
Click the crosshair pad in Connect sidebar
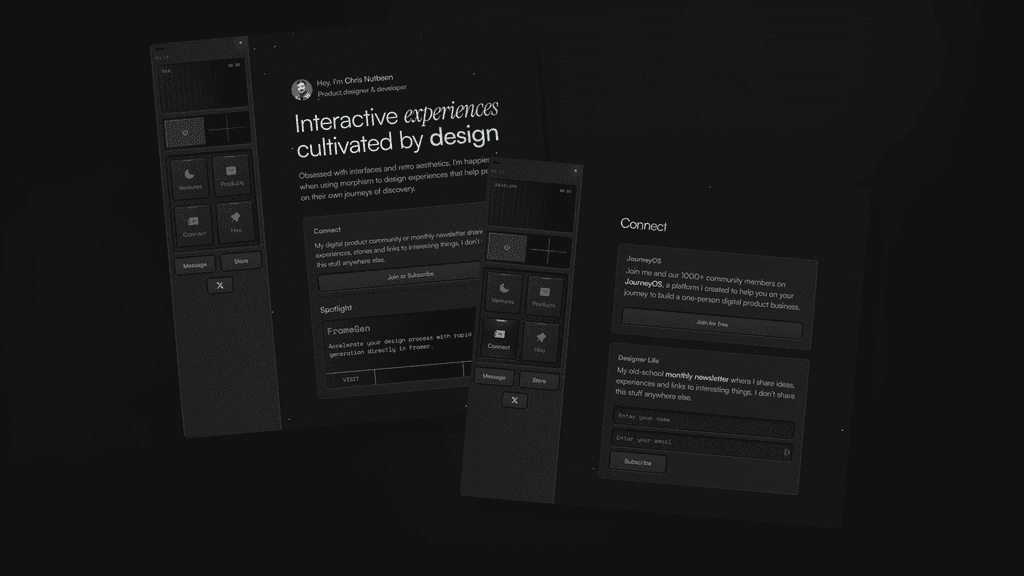tap(549, 251)
